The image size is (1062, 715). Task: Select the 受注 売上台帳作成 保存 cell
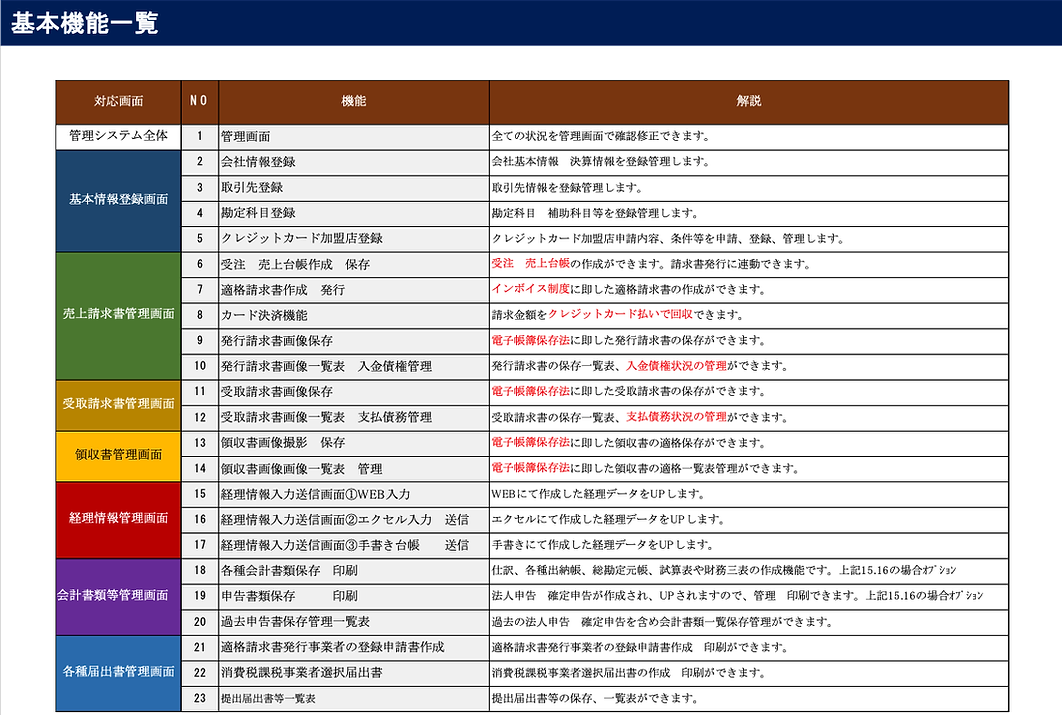tap(354, 265)
